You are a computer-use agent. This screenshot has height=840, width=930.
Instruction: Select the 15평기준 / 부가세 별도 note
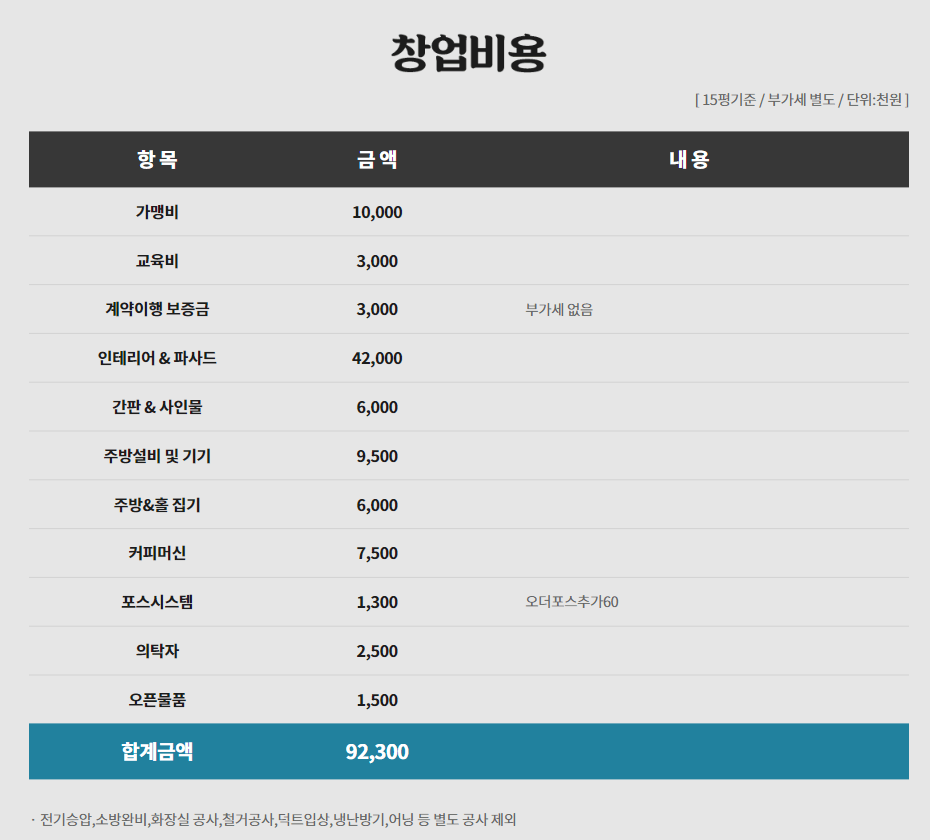coord(802,100)
